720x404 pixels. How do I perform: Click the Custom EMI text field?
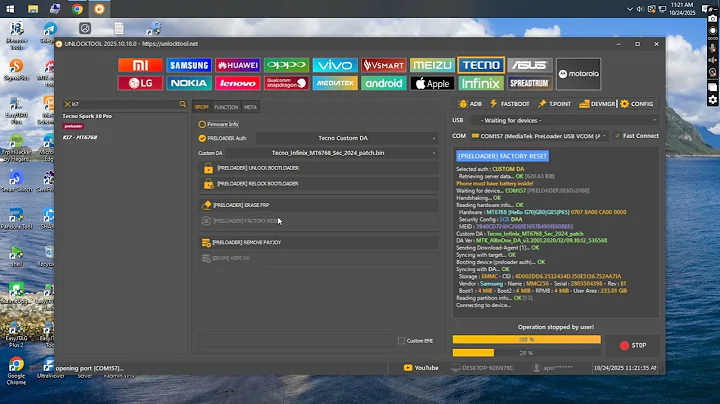(296, 341)
